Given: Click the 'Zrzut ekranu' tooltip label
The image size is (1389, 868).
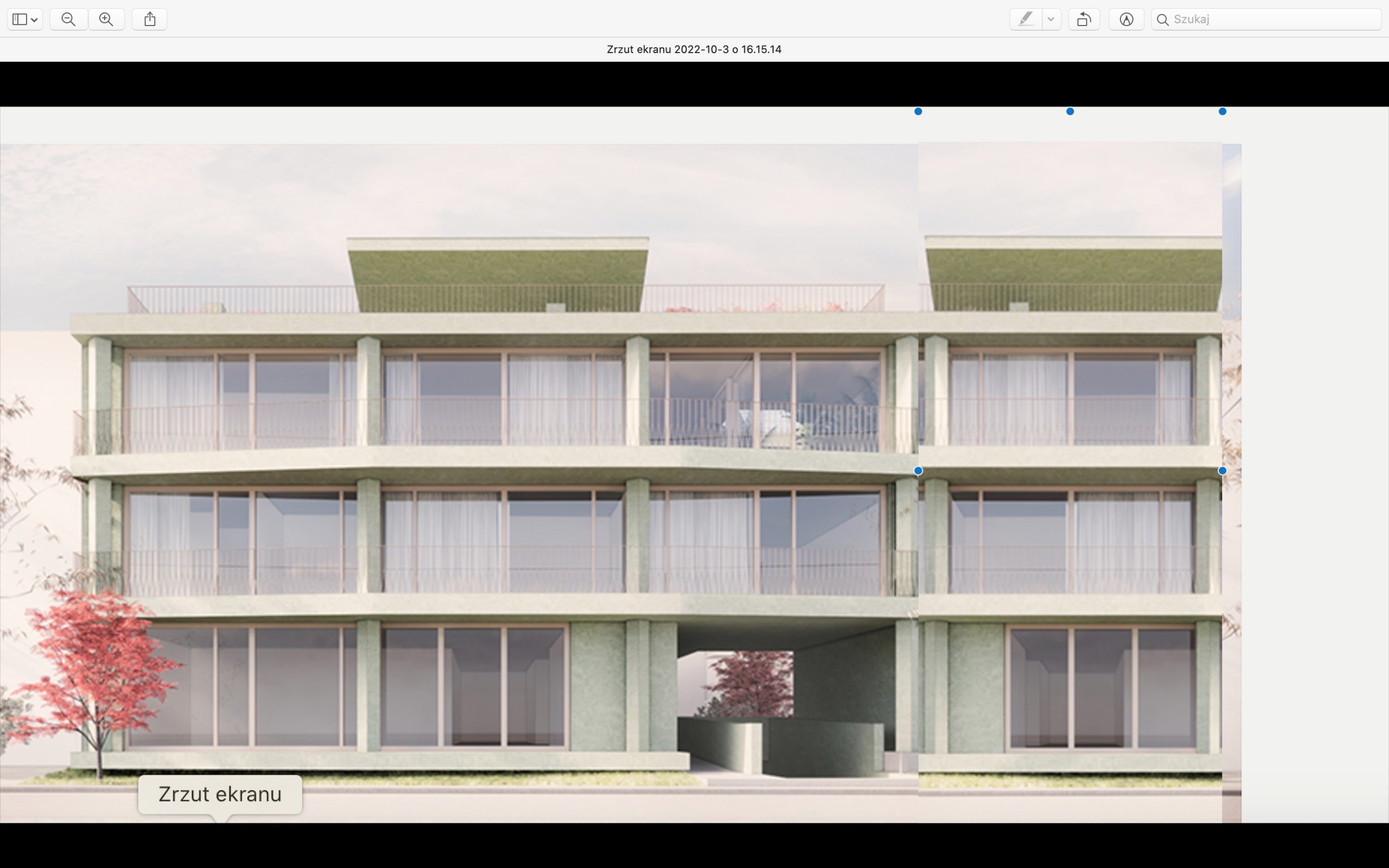Looking at the screenshot, I should 220,794.
